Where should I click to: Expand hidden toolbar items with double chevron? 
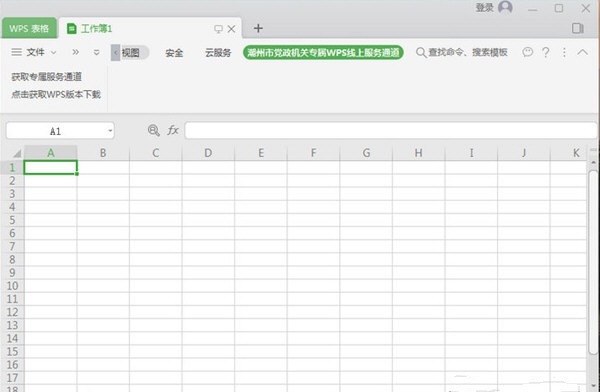point(76,52)
